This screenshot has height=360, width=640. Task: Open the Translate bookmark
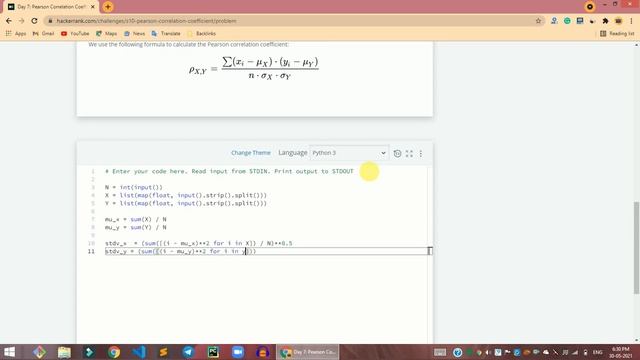[166, 33]
